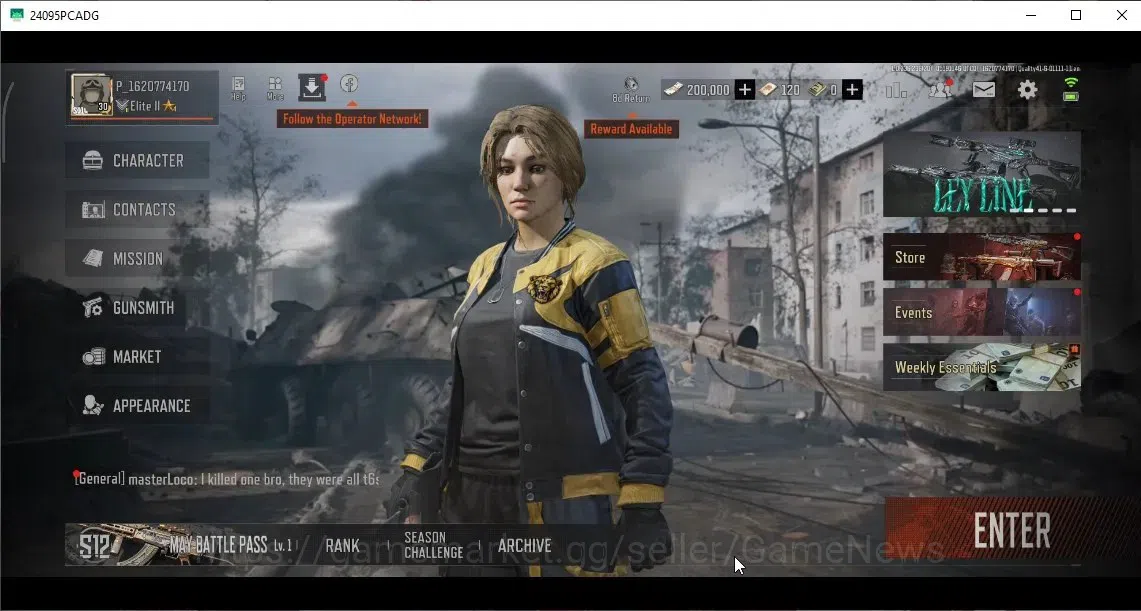Open the General chat message from masterLoco
Image resolution: width=1141 pixels, height=611 pixels.
click(227, 479)
